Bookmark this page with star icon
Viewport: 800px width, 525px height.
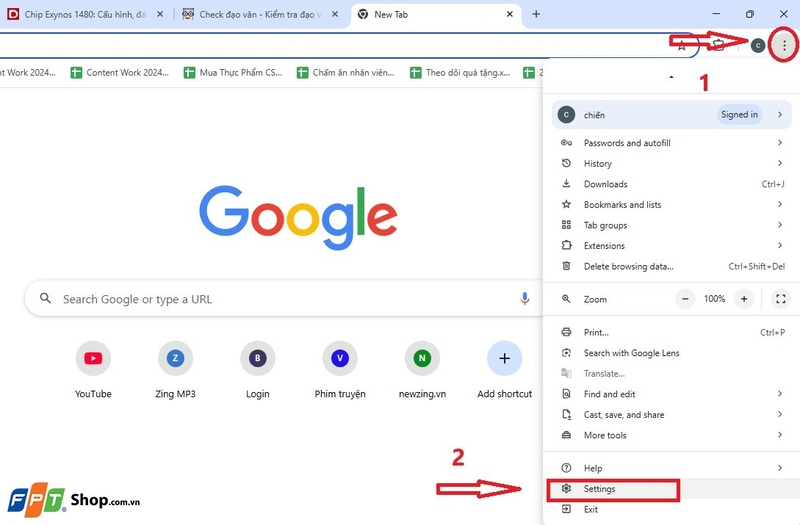[682, 46]
